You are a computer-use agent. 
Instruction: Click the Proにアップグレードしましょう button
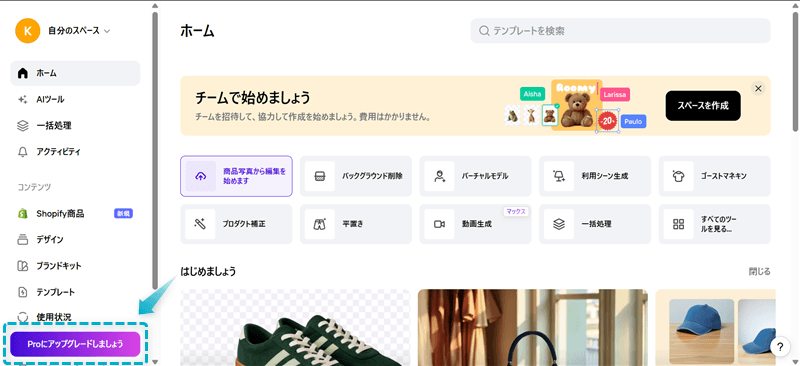(75, 344)
